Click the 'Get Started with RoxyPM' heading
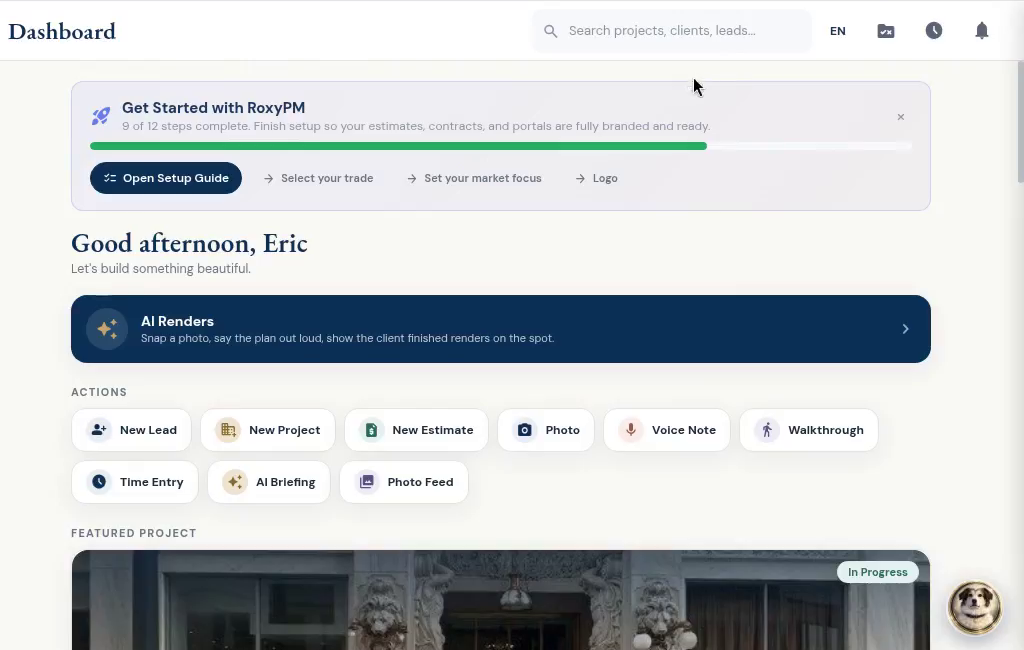The height and width of the screenshot is (650, 1024). tap(214, 108)
